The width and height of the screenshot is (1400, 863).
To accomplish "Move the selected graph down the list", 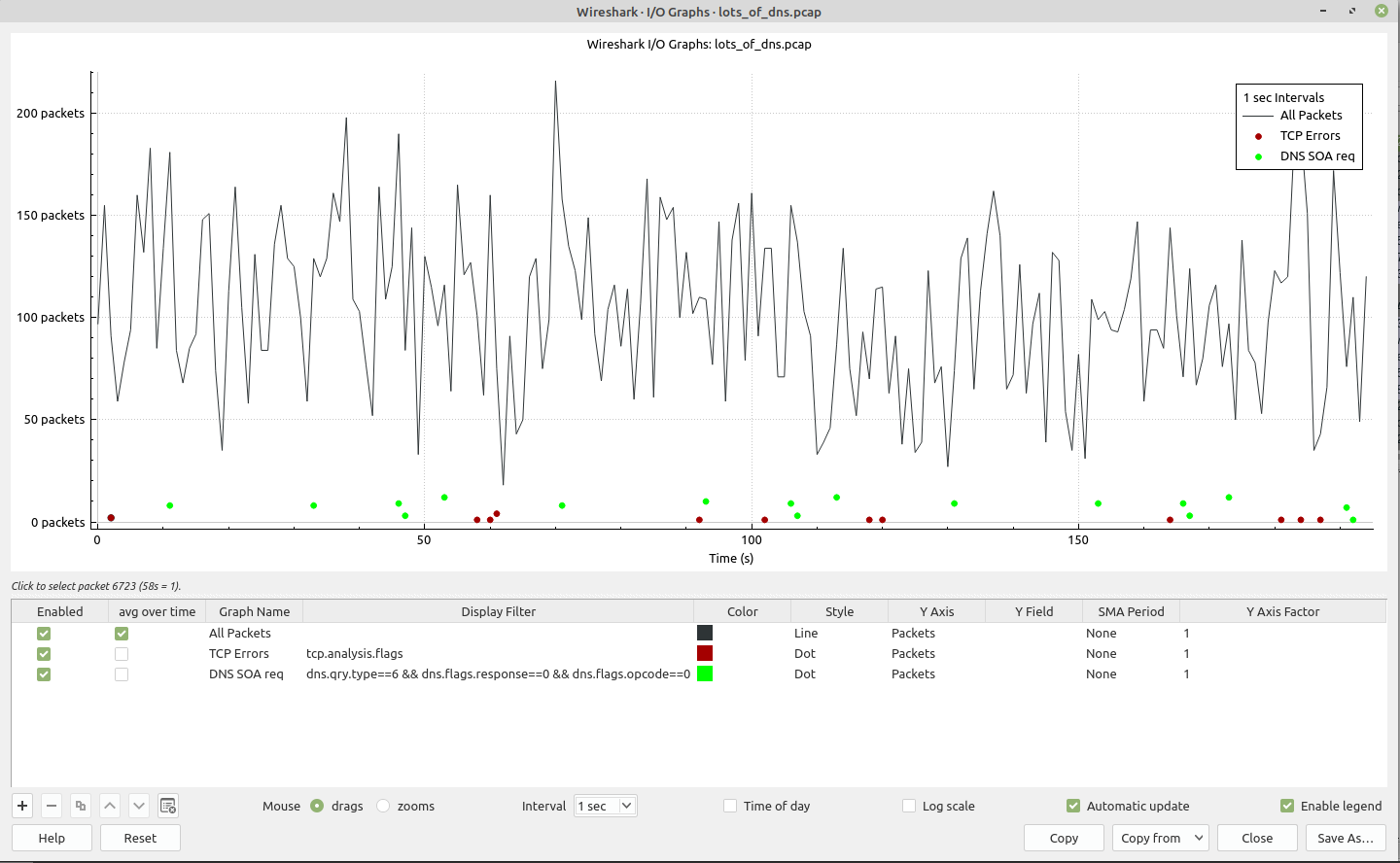I will [x=138, y=806].
